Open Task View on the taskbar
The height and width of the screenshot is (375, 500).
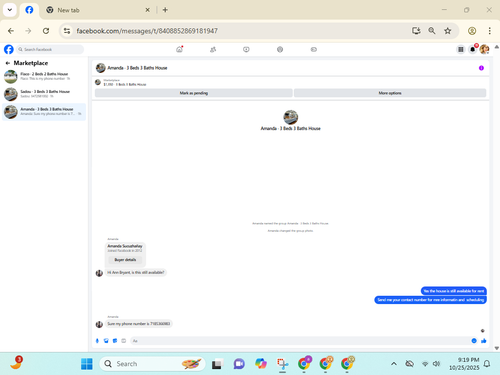(217, 364)
